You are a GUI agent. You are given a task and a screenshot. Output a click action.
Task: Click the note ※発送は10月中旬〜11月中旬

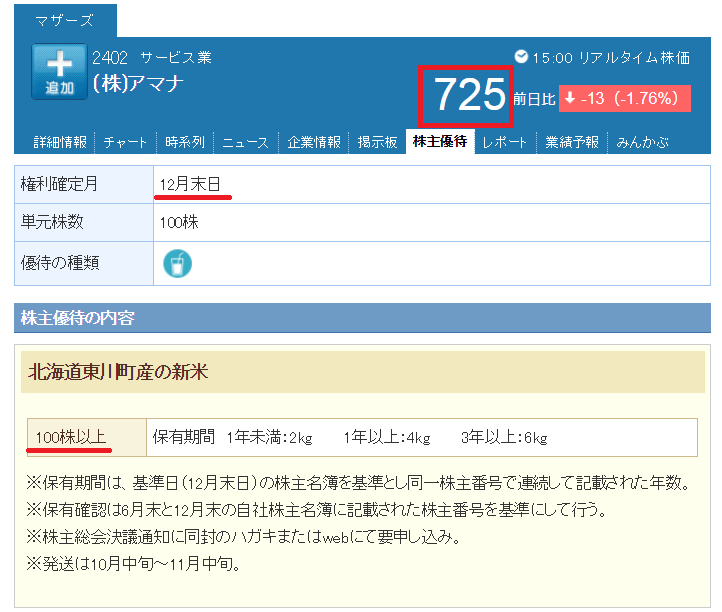pos(134,563)
